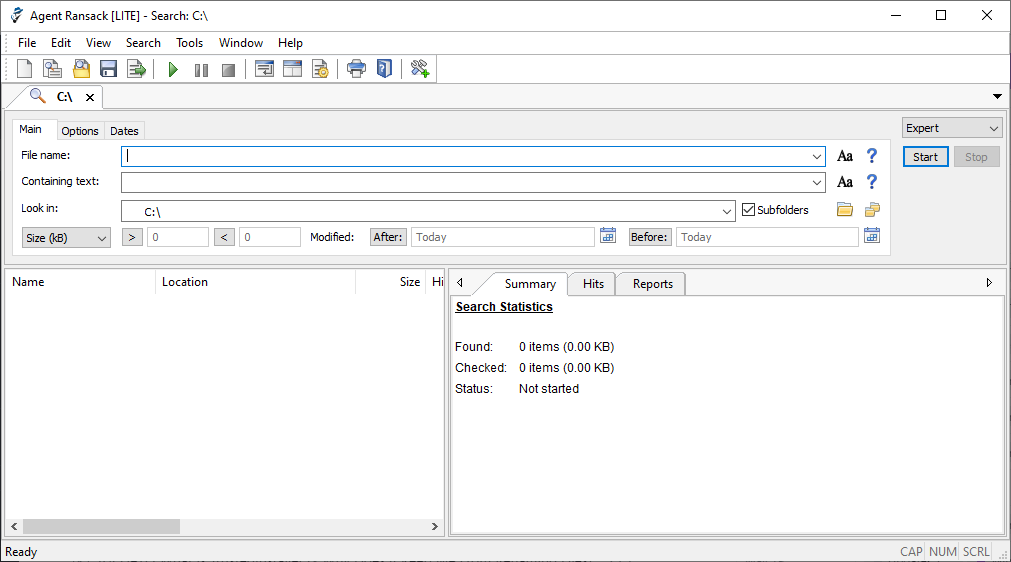Viewport: 1011px width, 562px height.
Task: Click the configuration tools icon in toolbar
Action: [420, 69]
